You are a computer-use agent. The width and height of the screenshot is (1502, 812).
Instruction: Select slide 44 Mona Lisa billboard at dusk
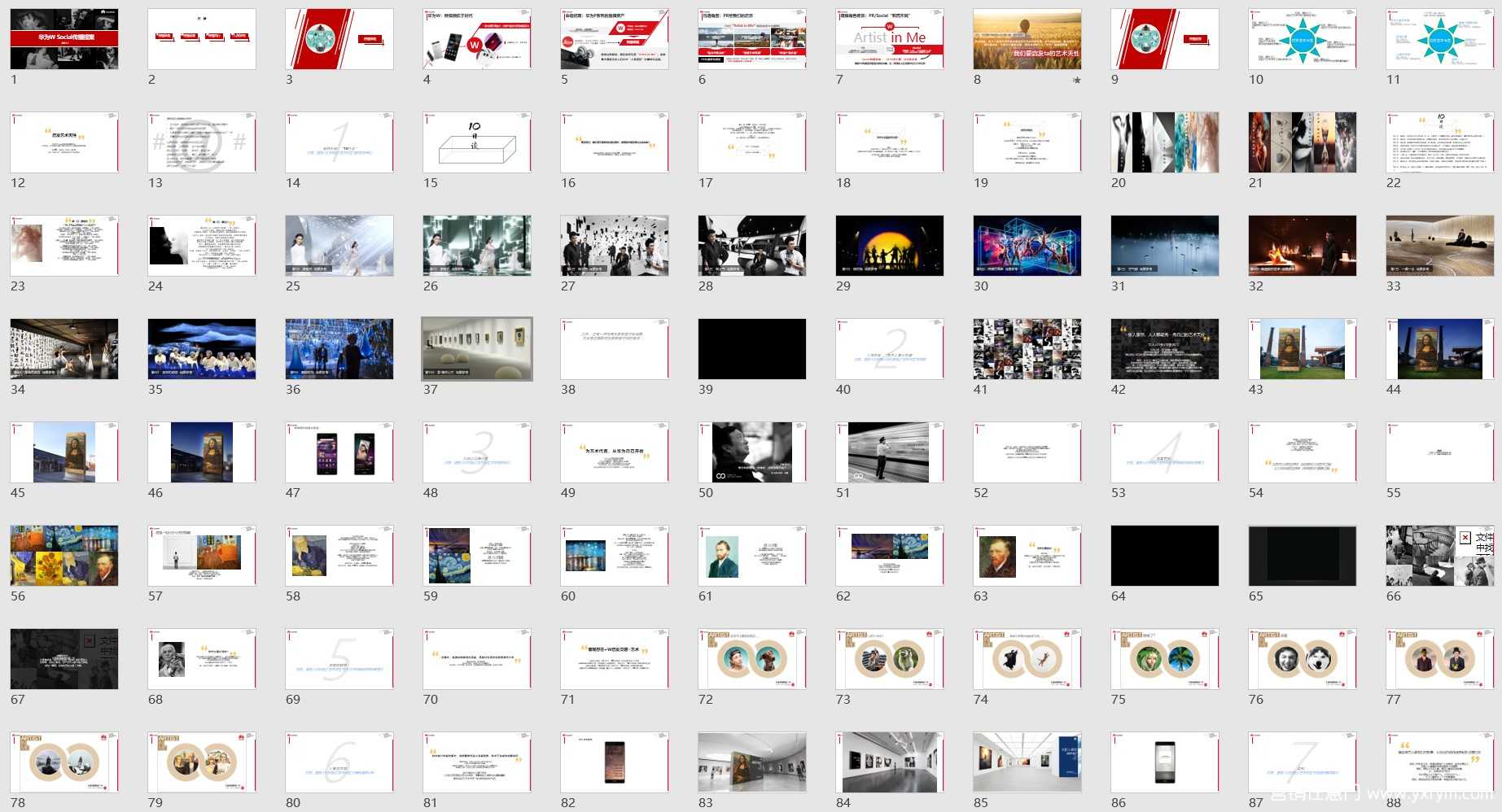point(1440,349)
